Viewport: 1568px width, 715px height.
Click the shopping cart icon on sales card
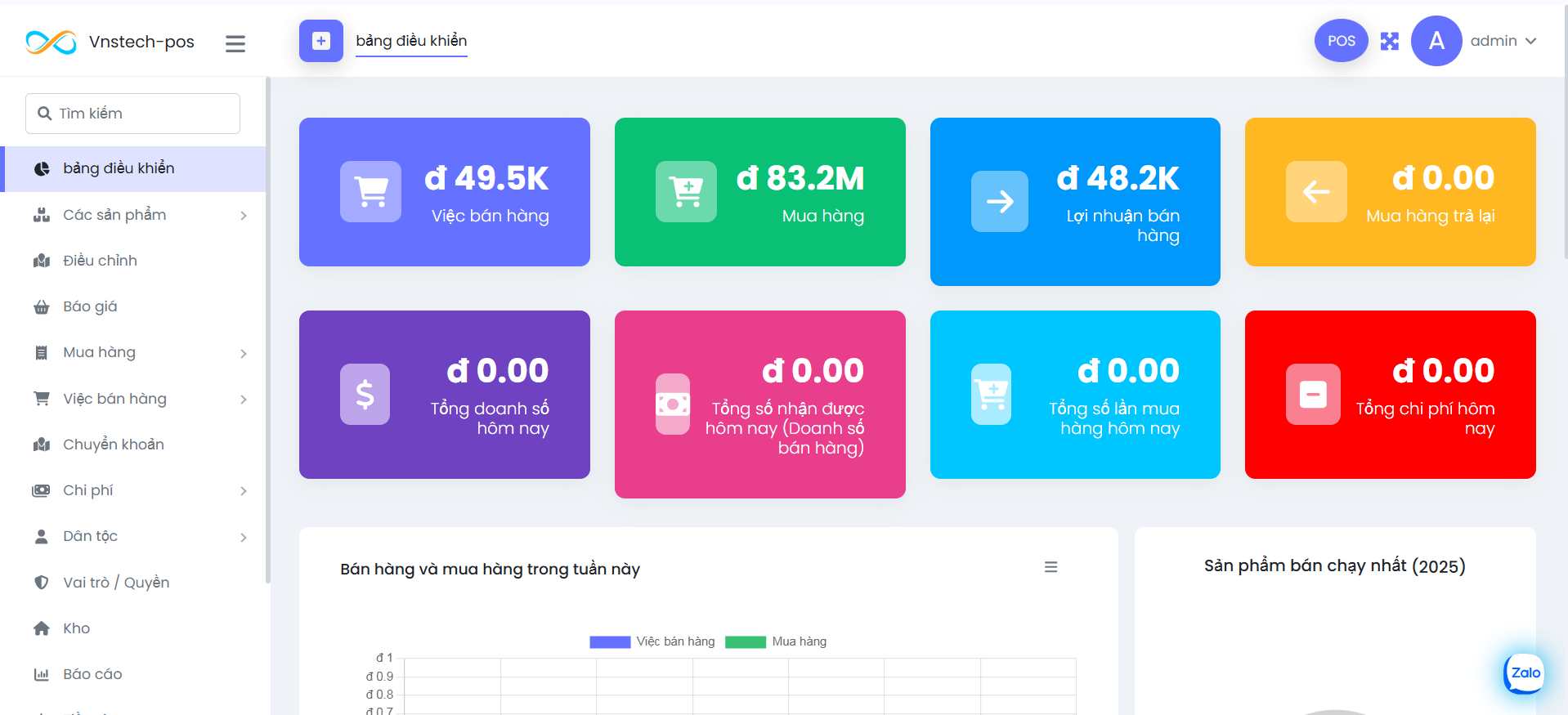click(x=370, y=192)
